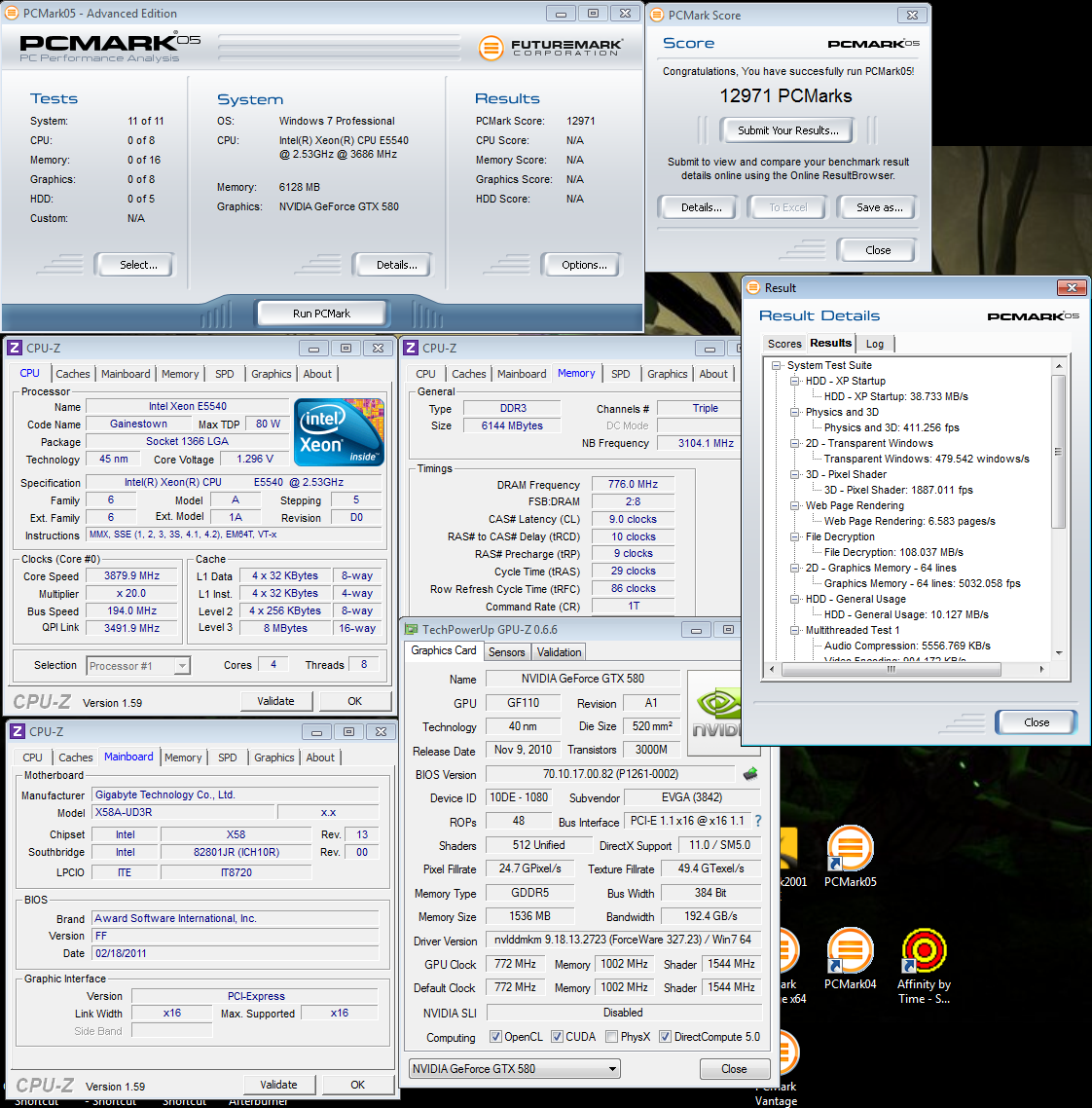Viewport: 1092px width, 1108px height.
Task: Open the Sensors tab in GPU-Z
Action: [506, 652]
